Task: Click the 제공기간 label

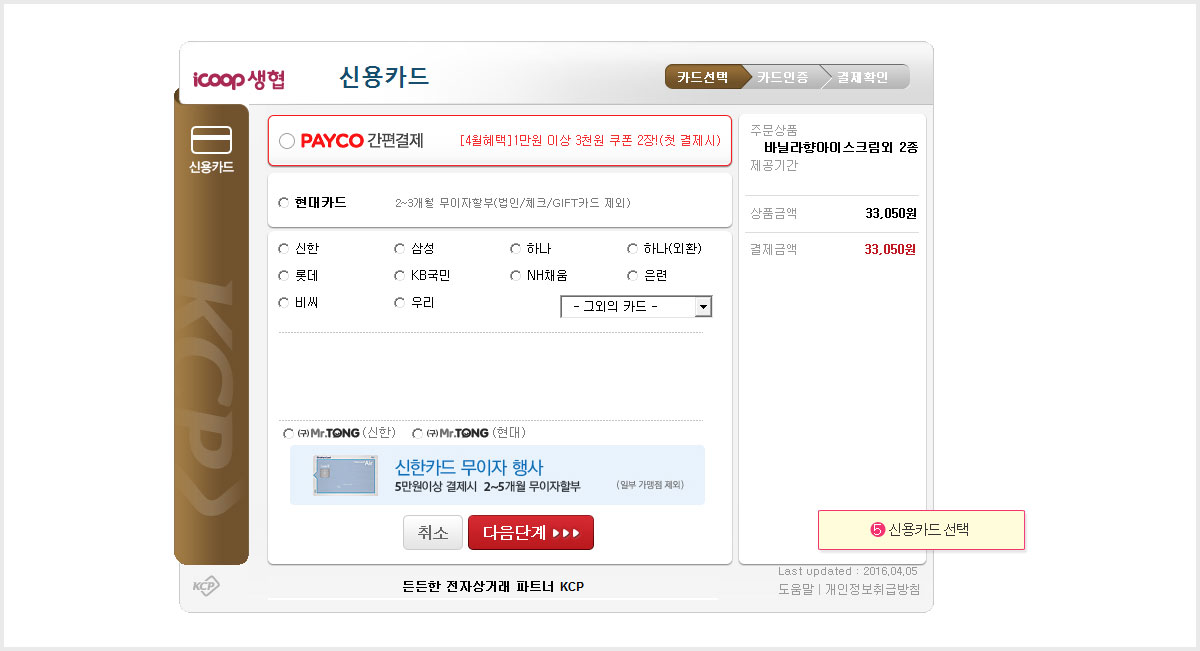Action: coord(774,166)
